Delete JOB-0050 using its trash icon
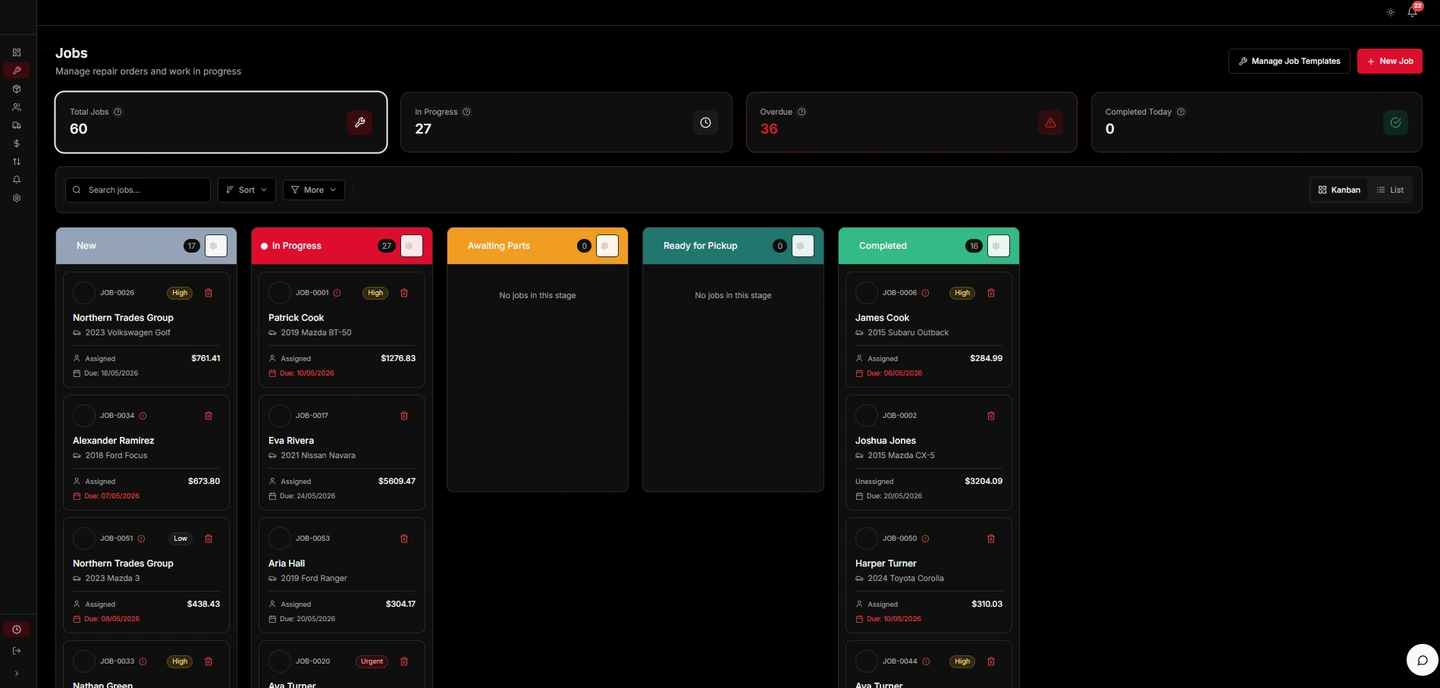The image size is (1440, 688). click(x=991, y=539)
